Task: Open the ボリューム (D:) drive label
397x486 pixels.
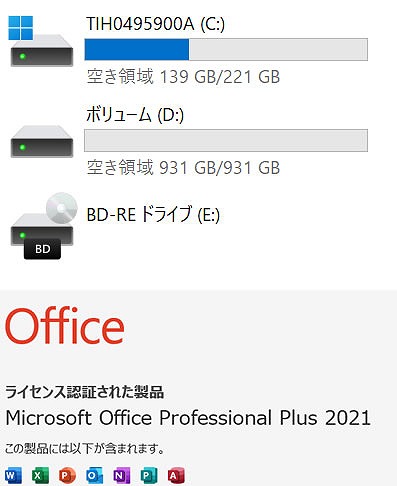Action: tap(135, 115)
